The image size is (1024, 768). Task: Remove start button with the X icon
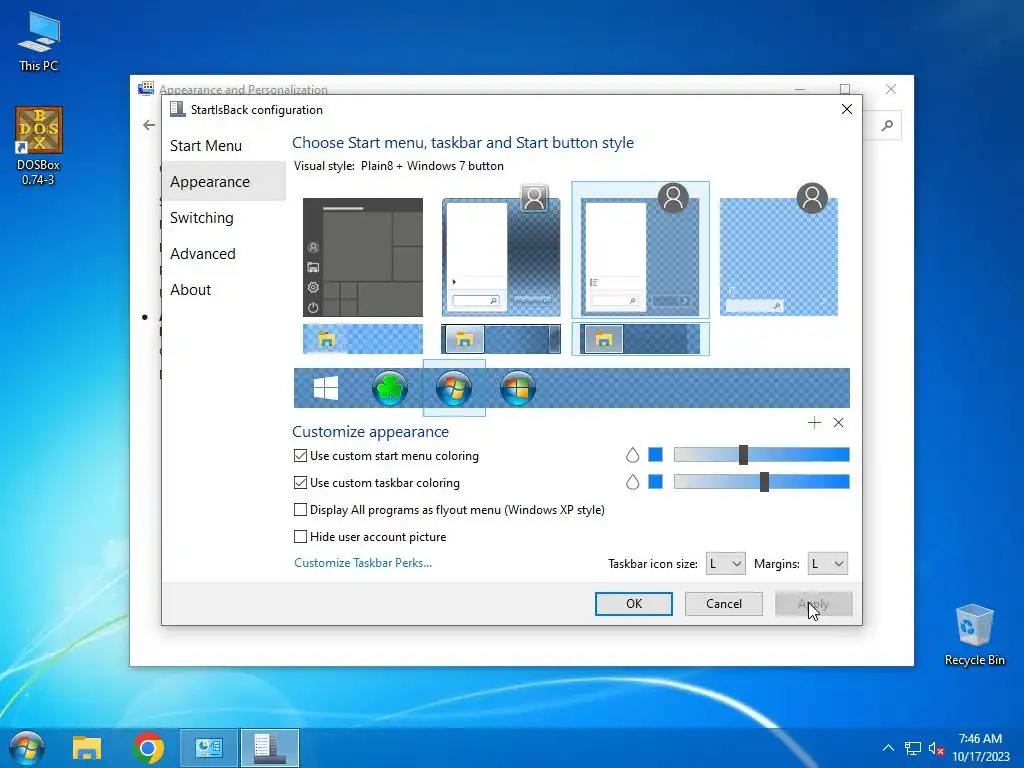(839, 423)
